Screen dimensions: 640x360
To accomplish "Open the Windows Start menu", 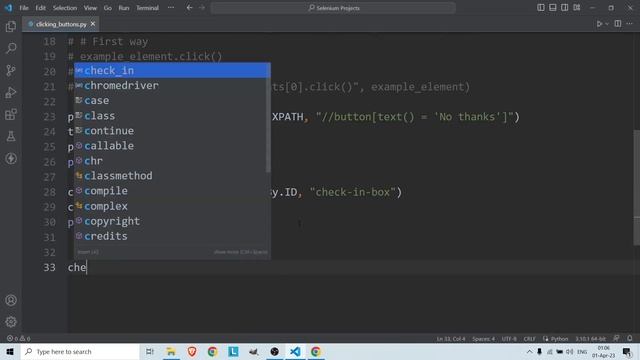I will [10, 351].
